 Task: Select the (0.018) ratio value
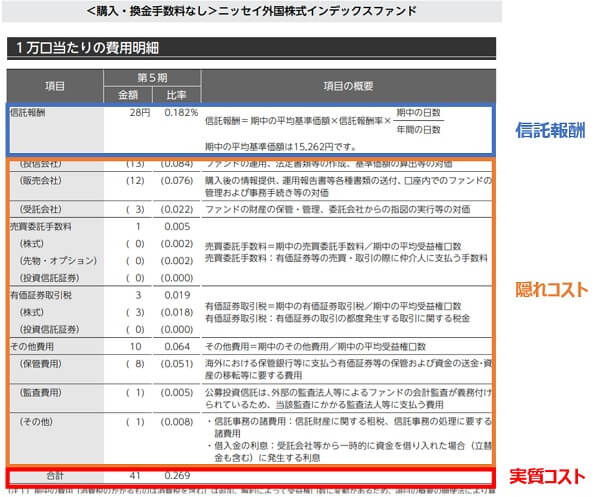[x=177, y=312]
